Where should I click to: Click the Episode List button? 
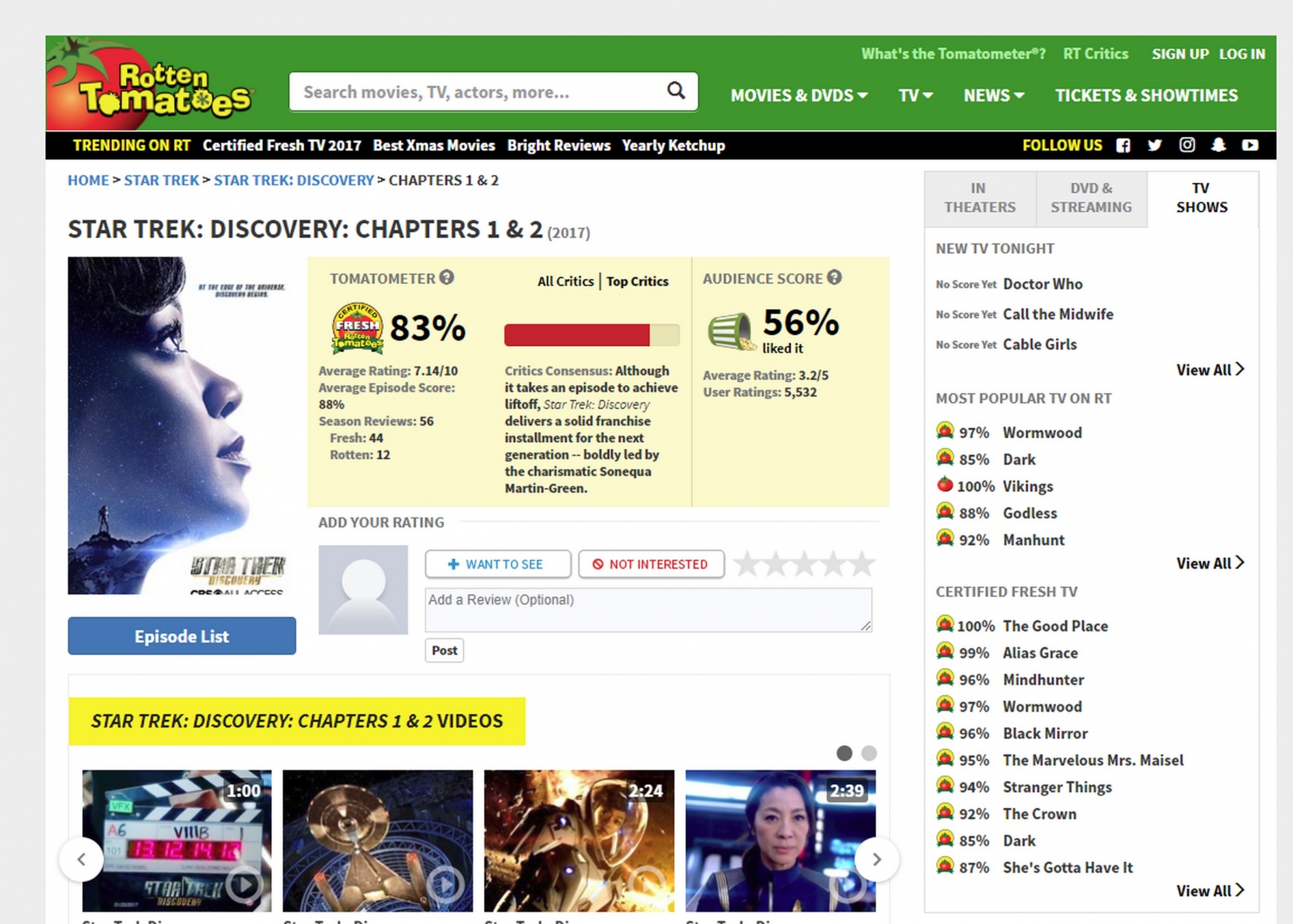(182, 636)
